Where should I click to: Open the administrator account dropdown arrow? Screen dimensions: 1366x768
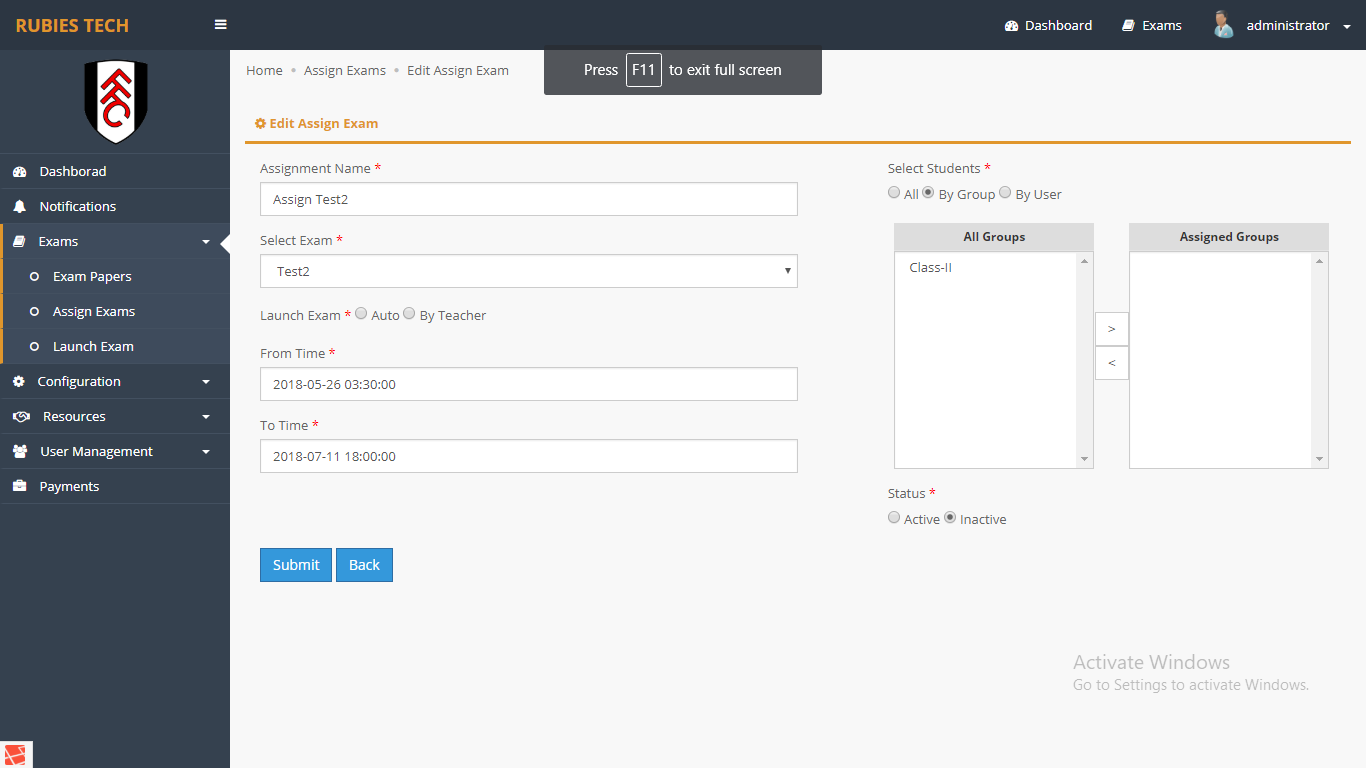coord(1347,27)
